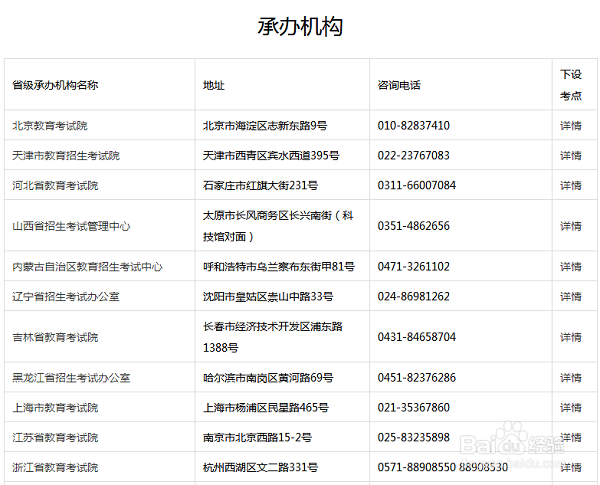Image resolution: width=600 pixels, height=485 pixels.
Task: Click phone number 0451-82376286
Action: coord(416,377)
